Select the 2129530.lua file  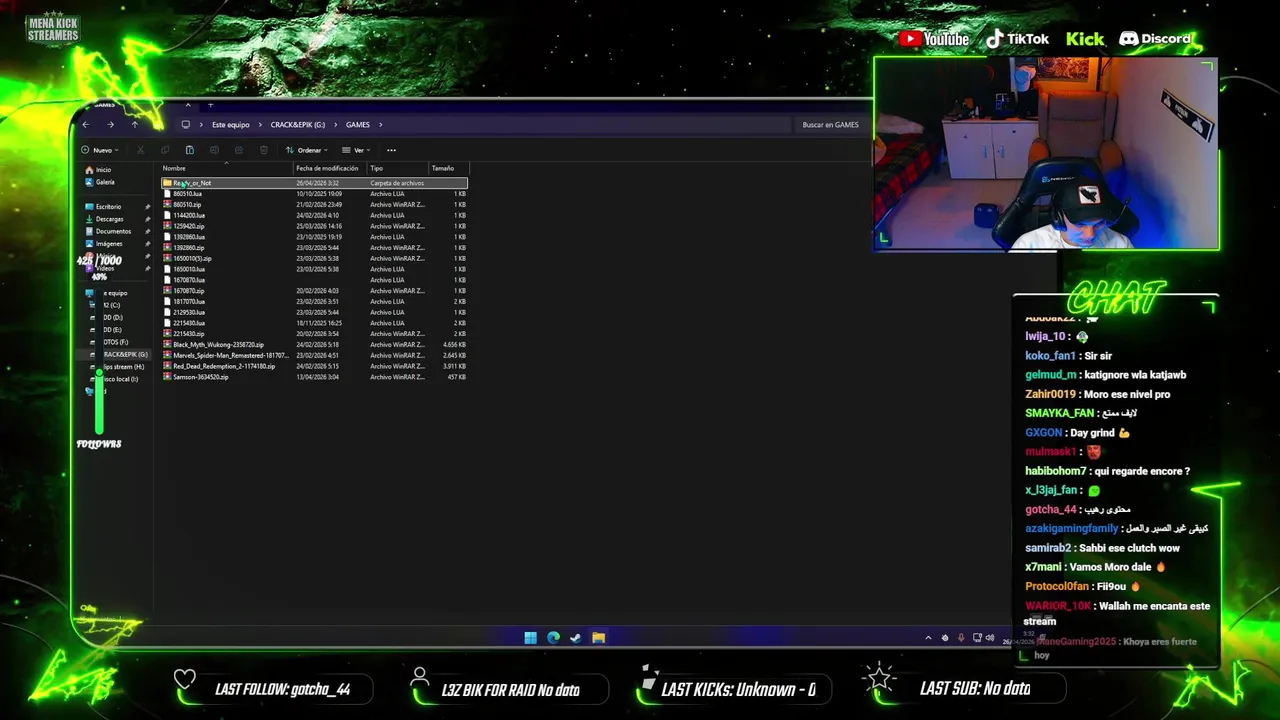click(314, 312)
